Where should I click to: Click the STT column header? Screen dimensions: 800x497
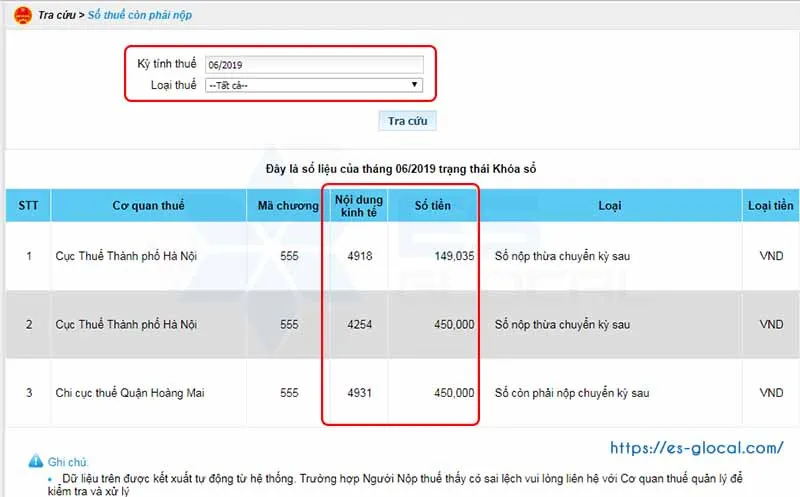tap(28, 206)
